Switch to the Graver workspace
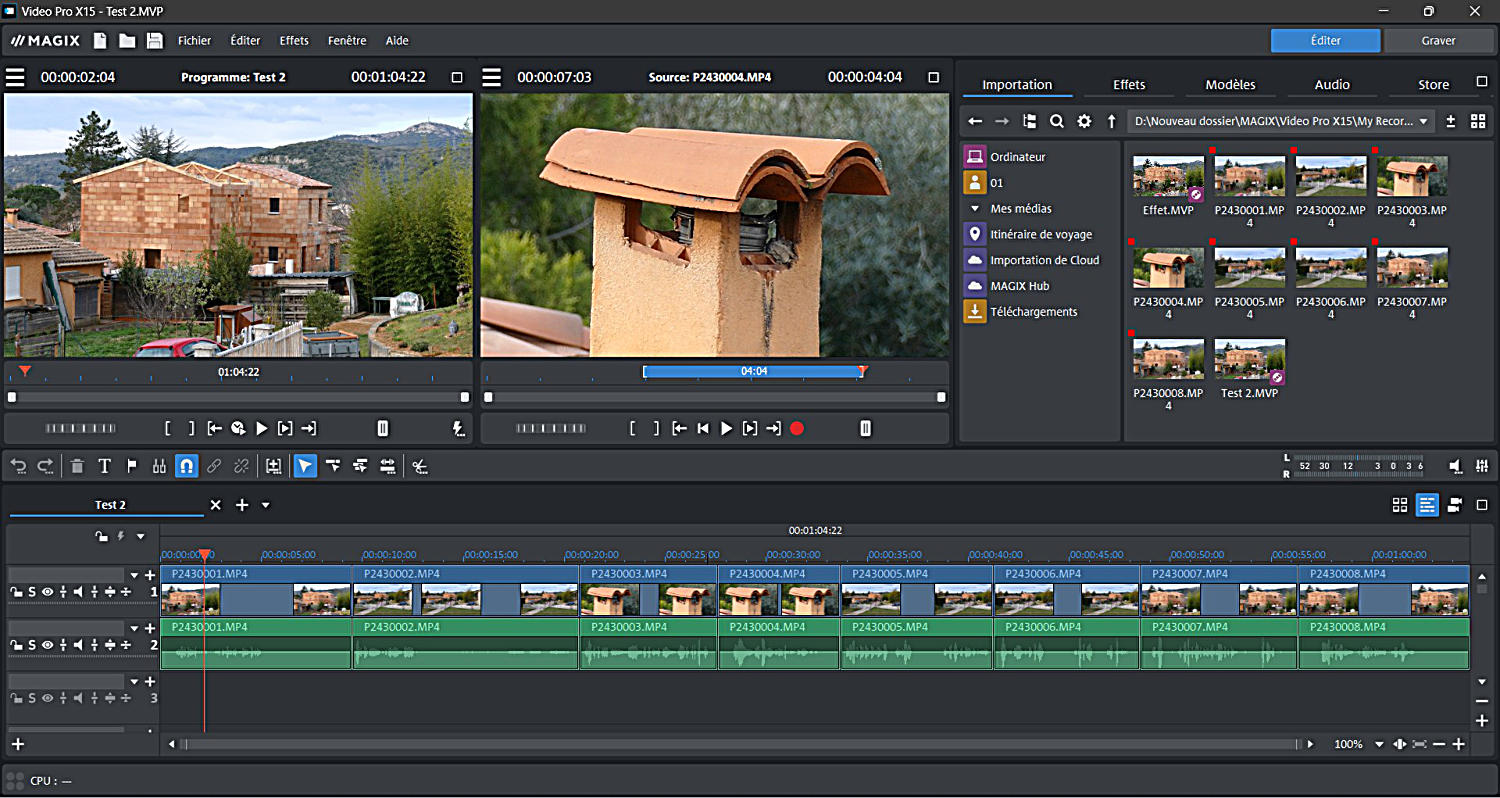 click(x=1439, y=41)
